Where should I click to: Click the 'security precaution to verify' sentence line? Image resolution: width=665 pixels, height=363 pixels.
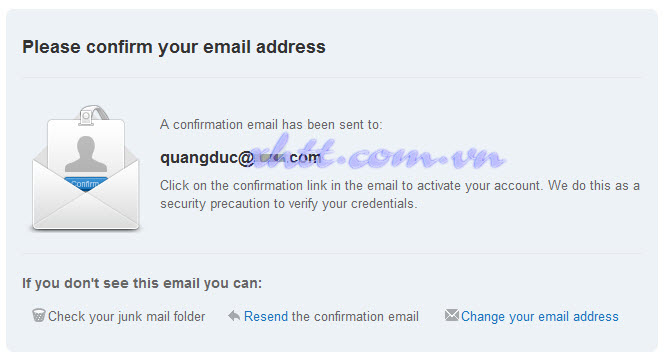288,204
